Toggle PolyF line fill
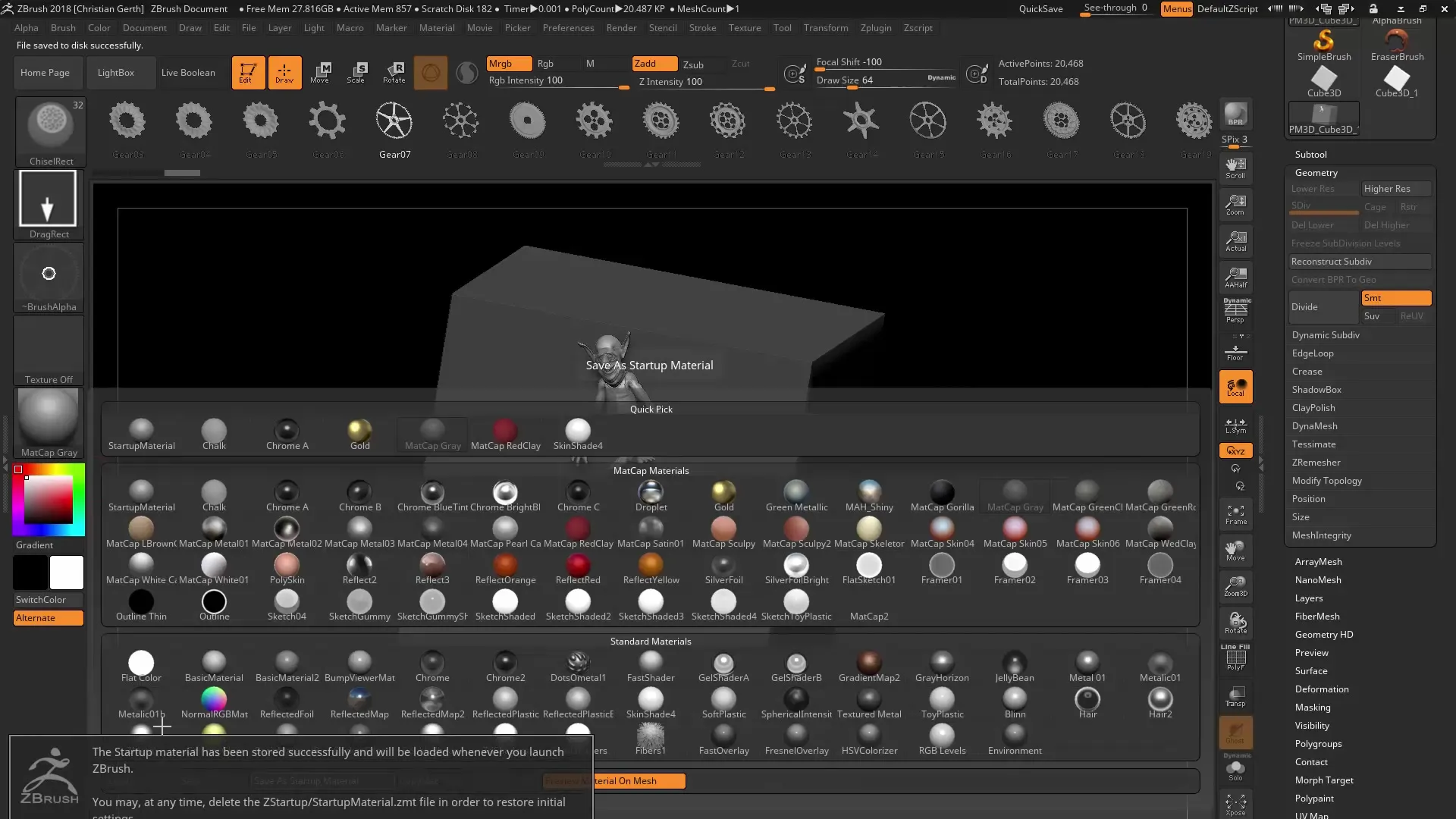Screen dimensions: 1456x819 click(x=1236, y=657)
